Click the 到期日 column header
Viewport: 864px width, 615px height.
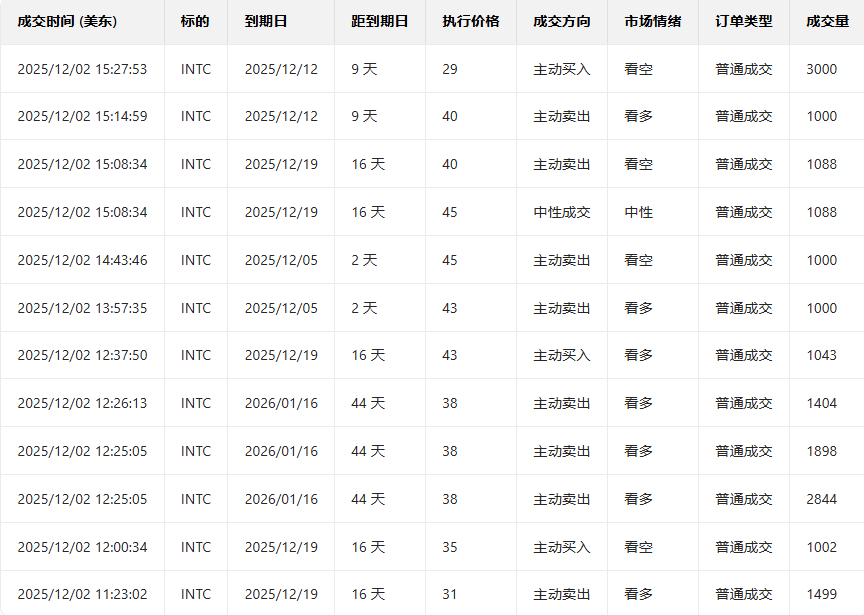265,21
